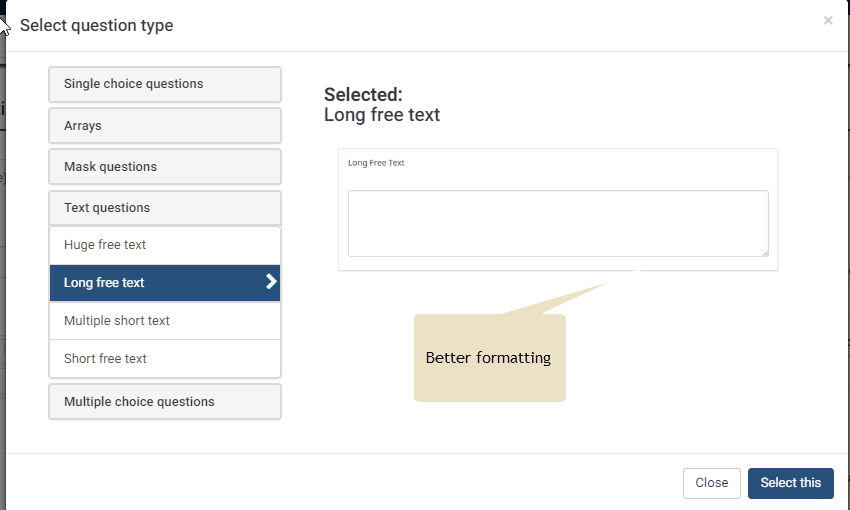Click the 'Long free text' name under Selected

click(382, 115)
